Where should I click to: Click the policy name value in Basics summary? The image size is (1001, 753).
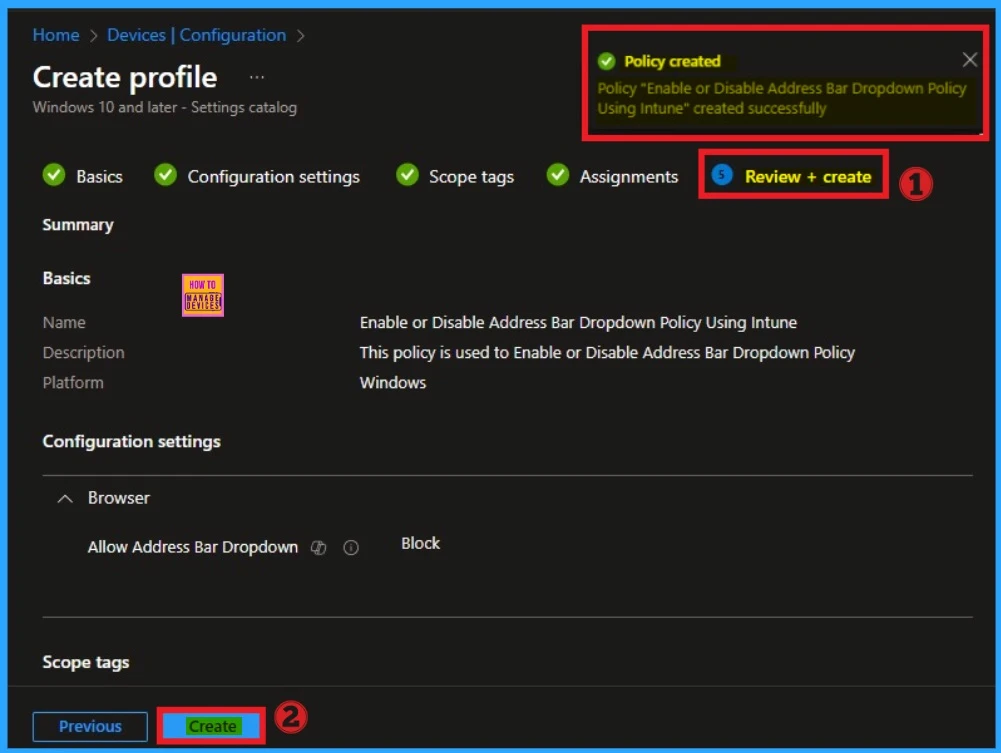578,322
